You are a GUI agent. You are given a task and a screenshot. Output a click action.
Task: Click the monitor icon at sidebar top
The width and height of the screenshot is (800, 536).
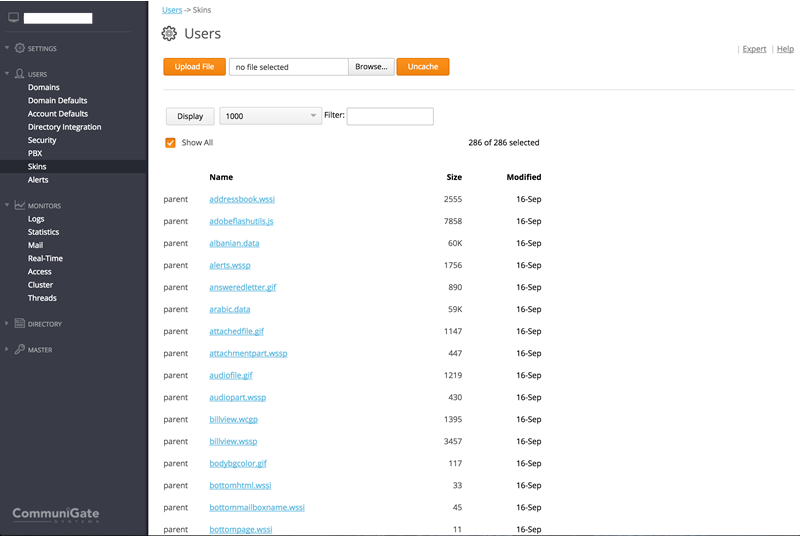click(13, 18)
